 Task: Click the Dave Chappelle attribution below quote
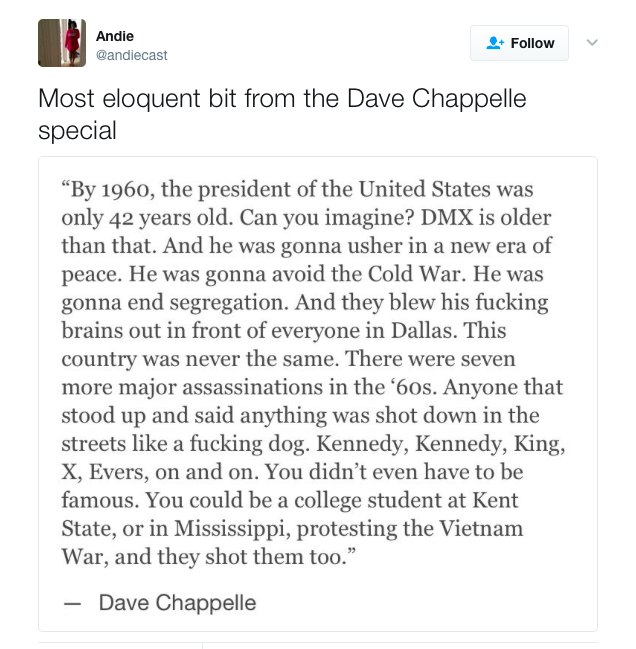[177, 602]
